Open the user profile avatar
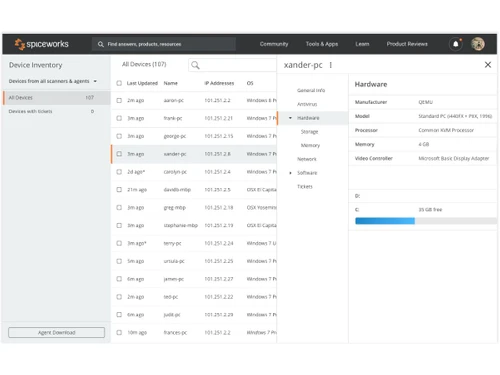The width and height of the screenshot is (500, 375). [x=478, y=44]
